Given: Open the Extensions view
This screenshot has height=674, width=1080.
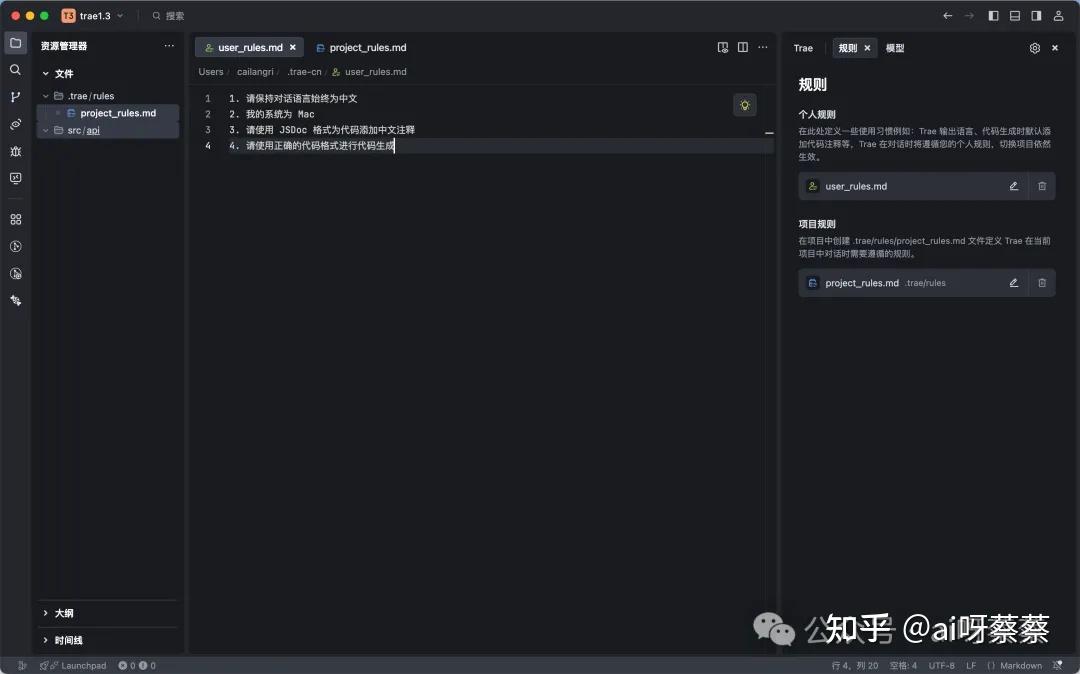Looking at the screenshot, I should (15, 219).
